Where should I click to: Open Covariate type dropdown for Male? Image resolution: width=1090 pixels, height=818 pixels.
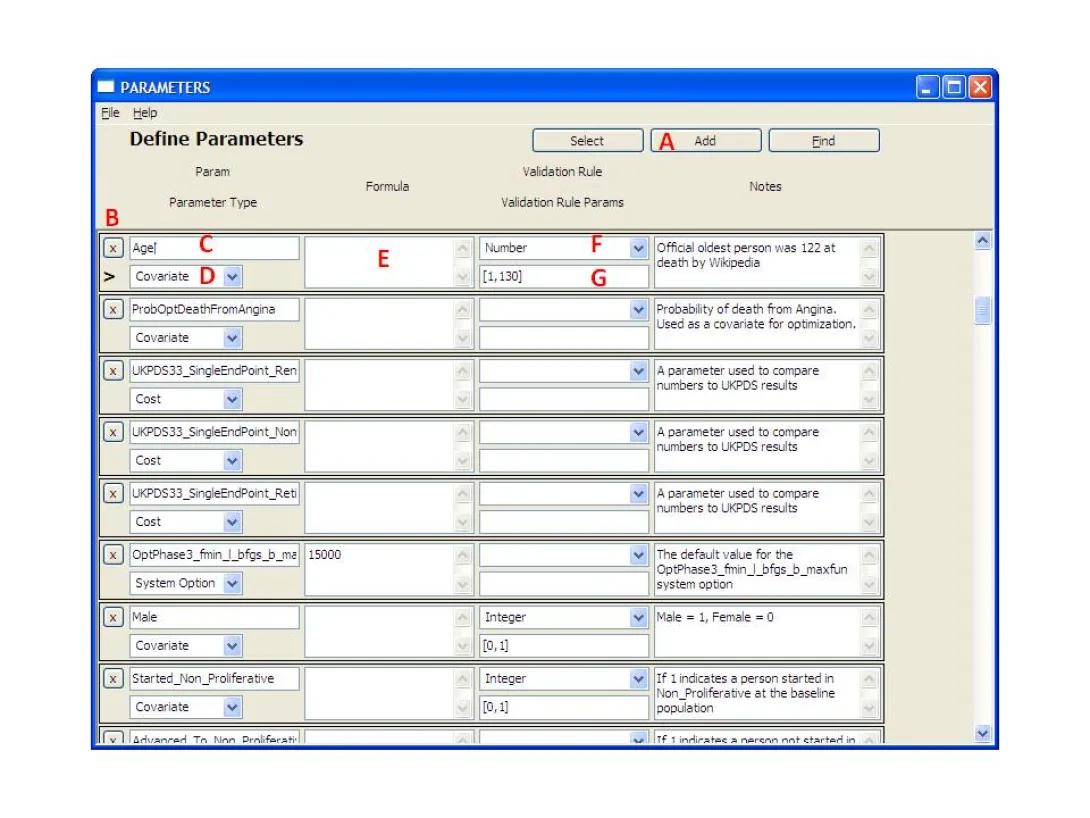pos(232,646)
